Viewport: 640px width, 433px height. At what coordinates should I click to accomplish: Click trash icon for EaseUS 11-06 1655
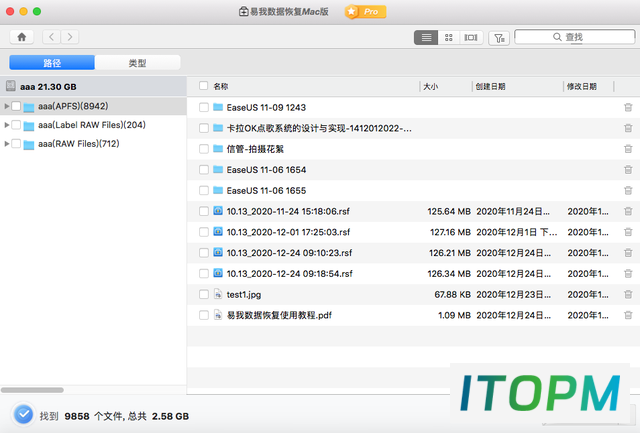pyautogui.click(x=628, y=191)
